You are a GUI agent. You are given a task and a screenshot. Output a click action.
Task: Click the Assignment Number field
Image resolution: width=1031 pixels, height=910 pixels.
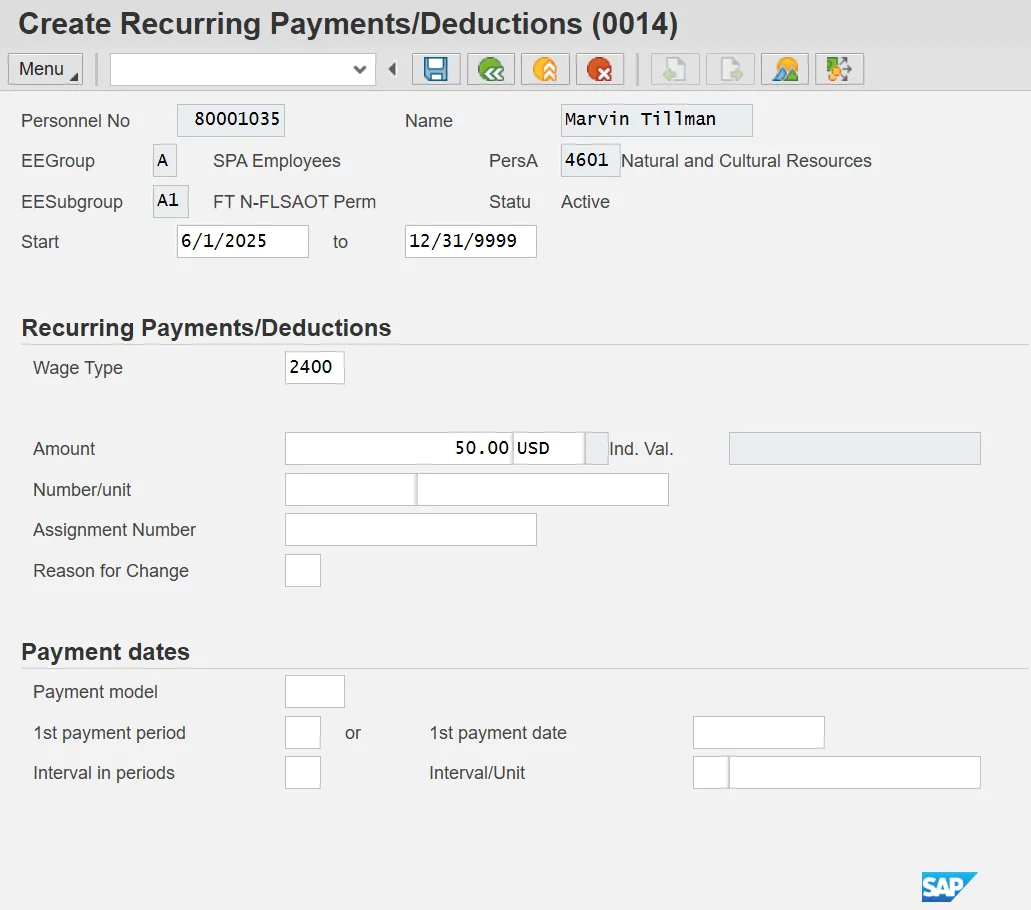(x=410, y=530)
